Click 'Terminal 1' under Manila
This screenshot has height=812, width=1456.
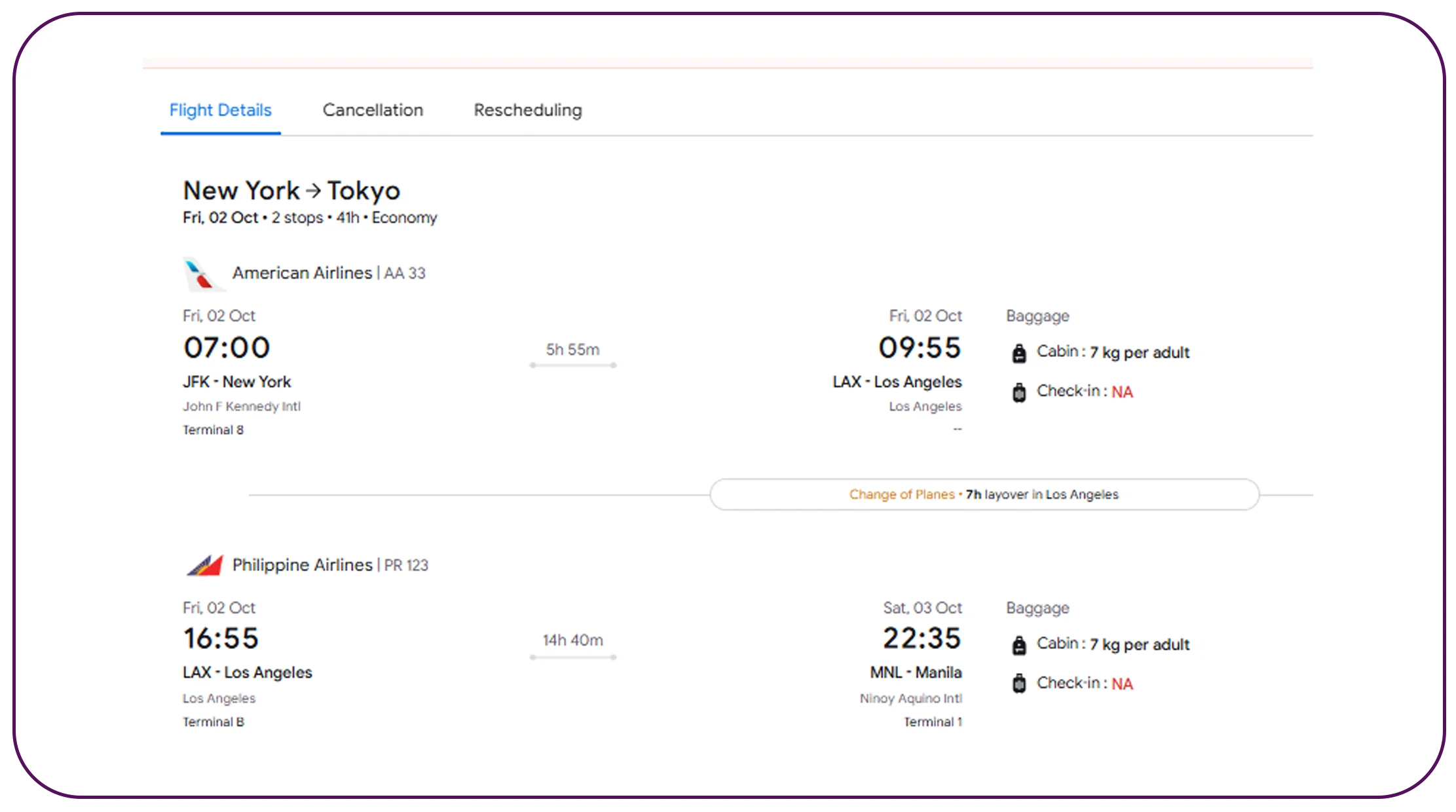933,722
